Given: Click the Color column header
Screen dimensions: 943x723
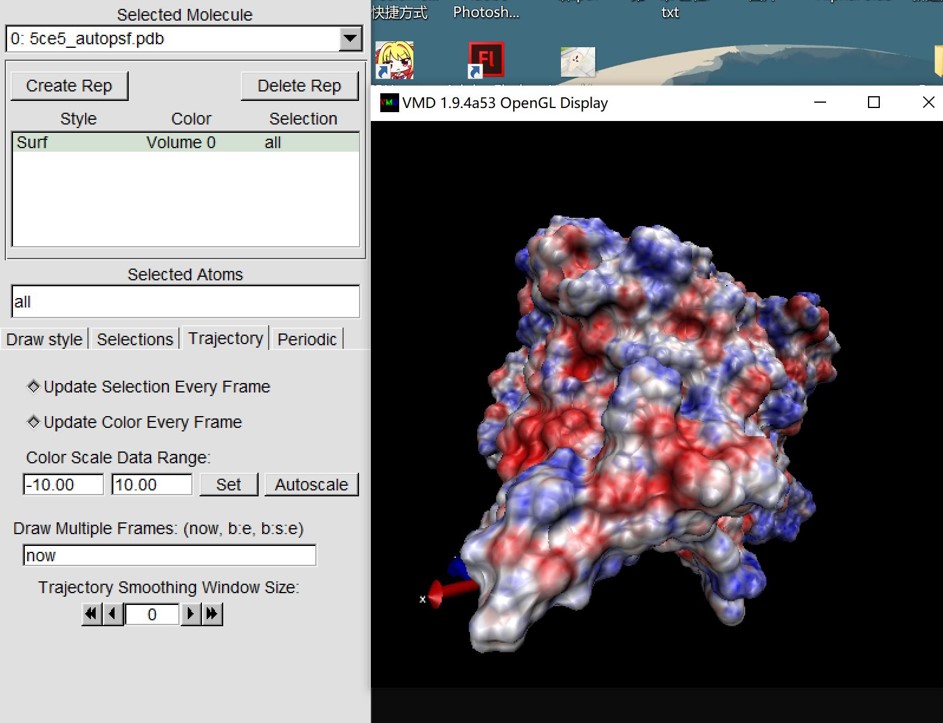Looking at the screenshot, I should pos(191,119).
